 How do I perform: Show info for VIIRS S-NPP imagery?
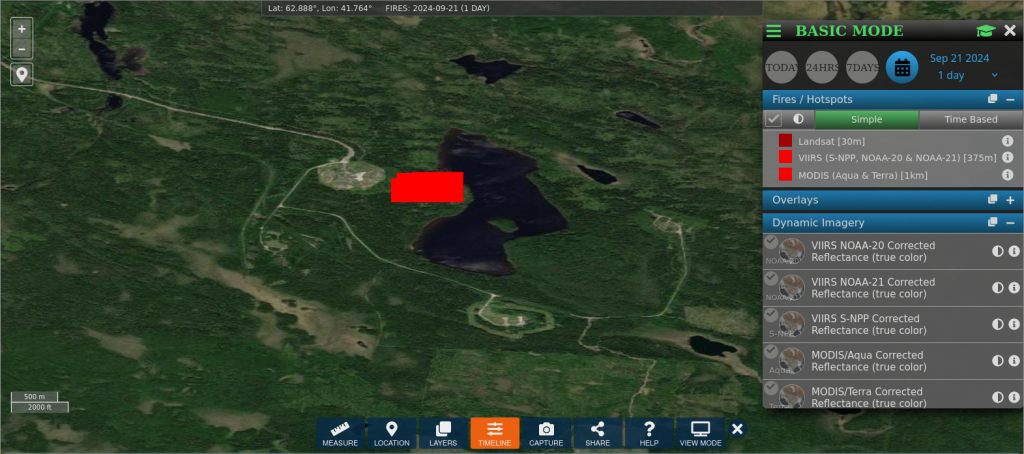point(1014,324)
